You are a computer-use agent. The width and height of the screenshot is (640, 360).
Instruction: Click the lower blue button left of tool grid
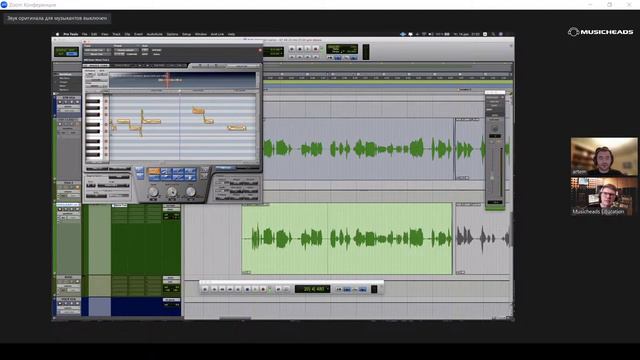140,176
